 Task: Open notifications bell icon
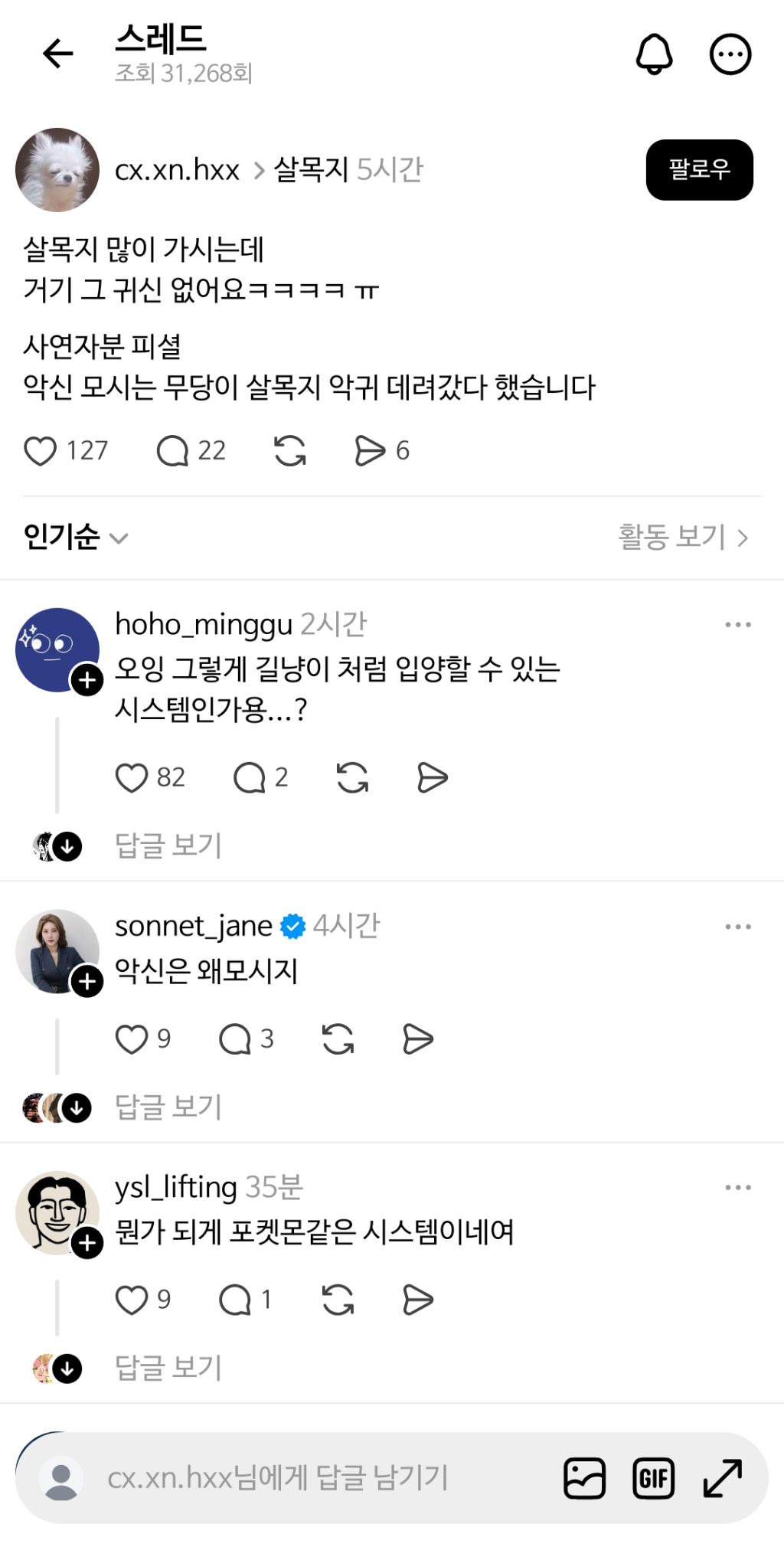point(654,54)
